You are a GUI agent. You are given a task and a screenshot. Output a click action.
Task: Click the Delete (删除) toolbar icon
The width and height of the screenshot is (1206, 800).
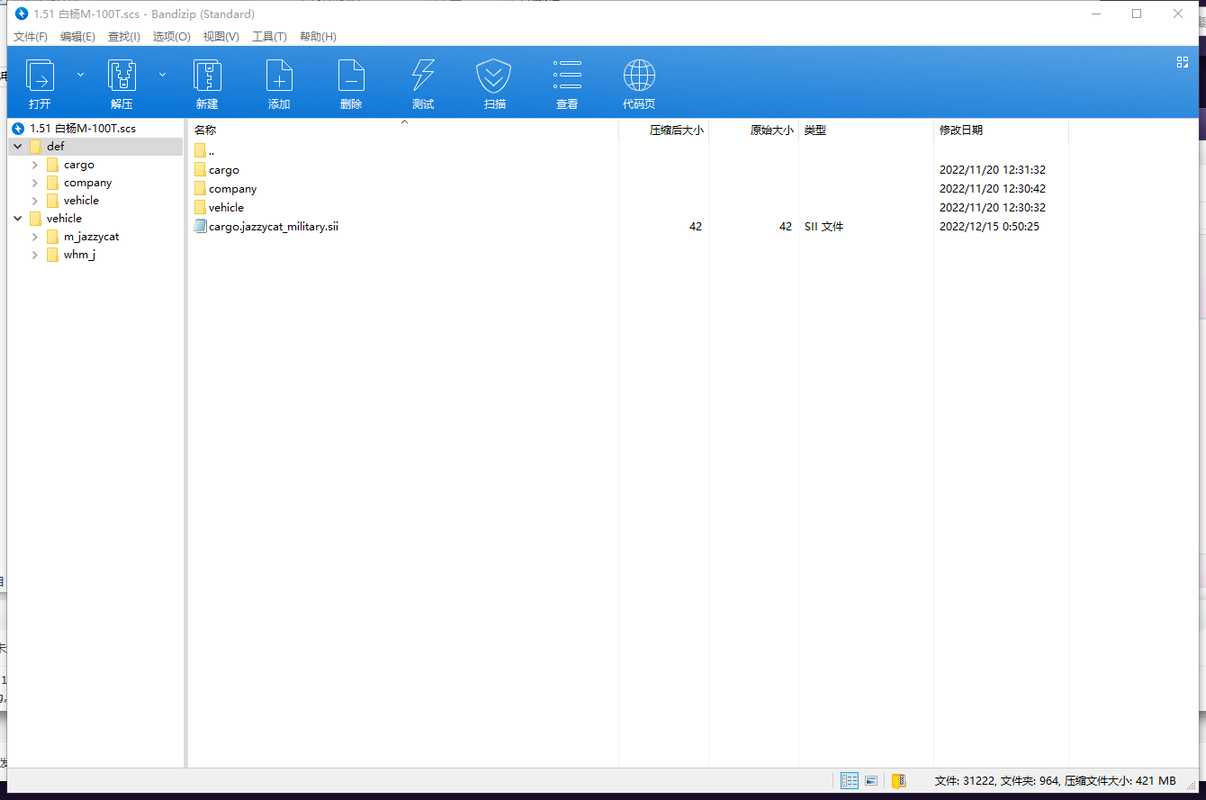[x=351, y=76]
